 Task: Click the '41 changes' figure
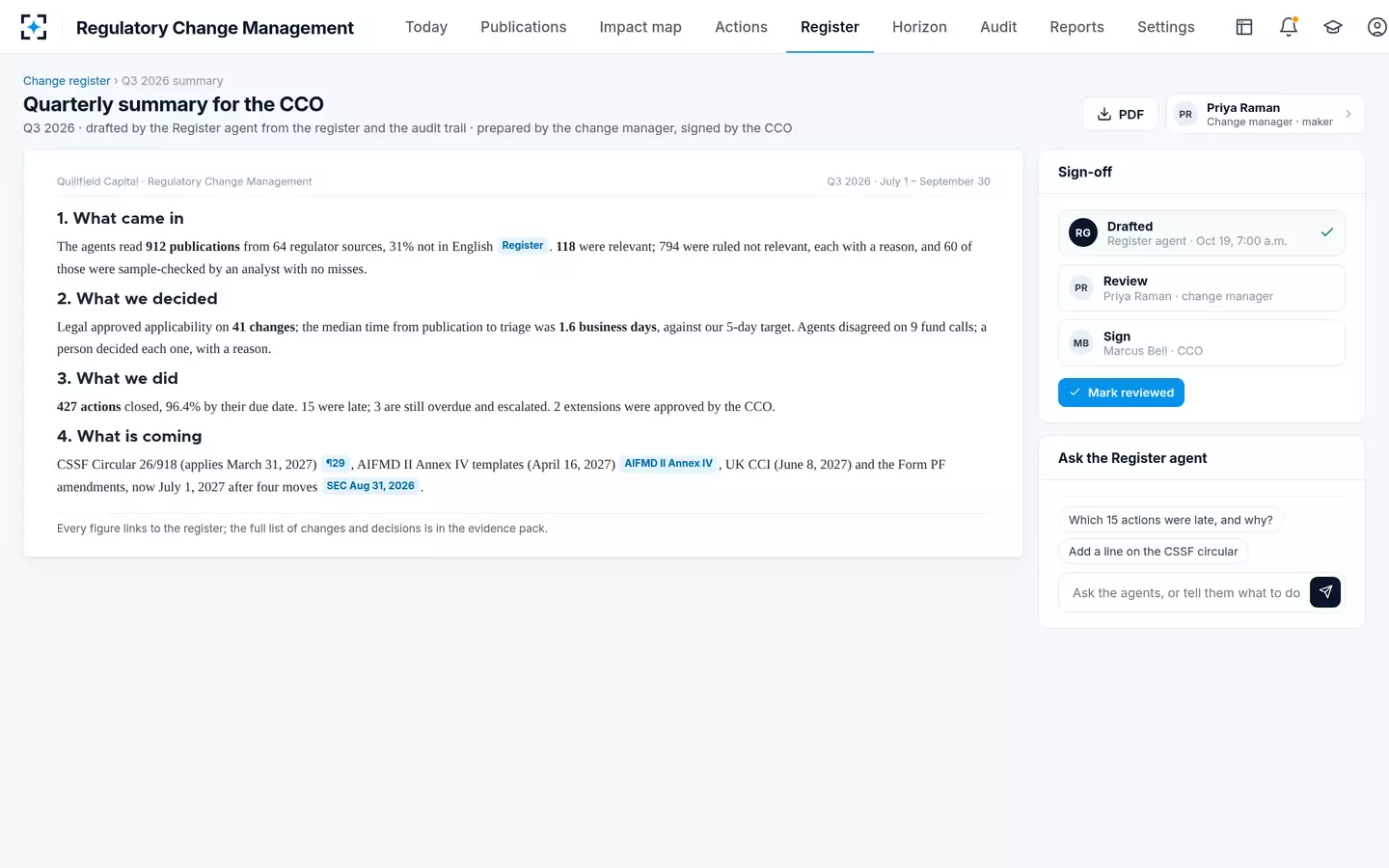[x=264, y=327]
